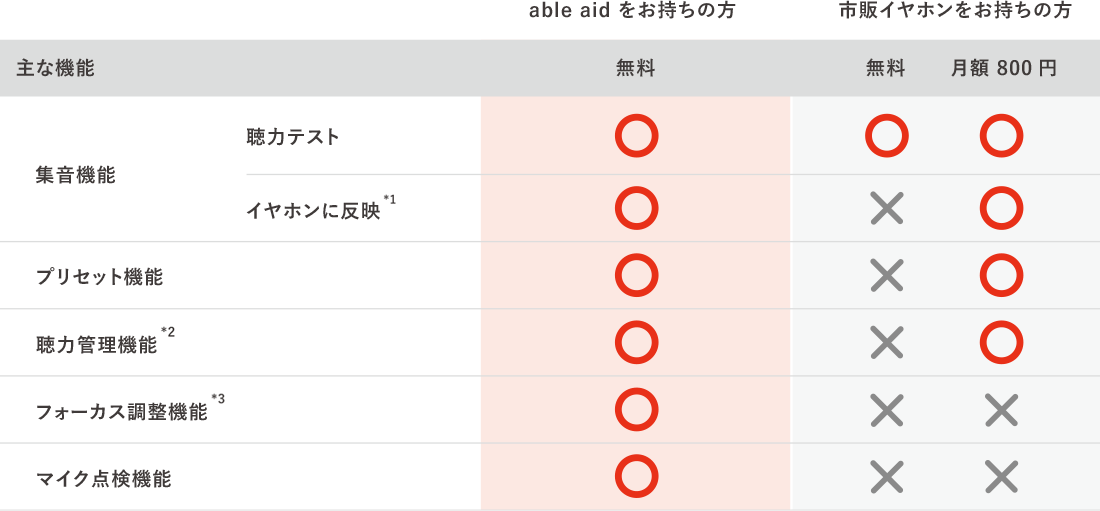1100x511 pixels.
Task: Click the '聴力管理機能' row label
Action: 97,345
